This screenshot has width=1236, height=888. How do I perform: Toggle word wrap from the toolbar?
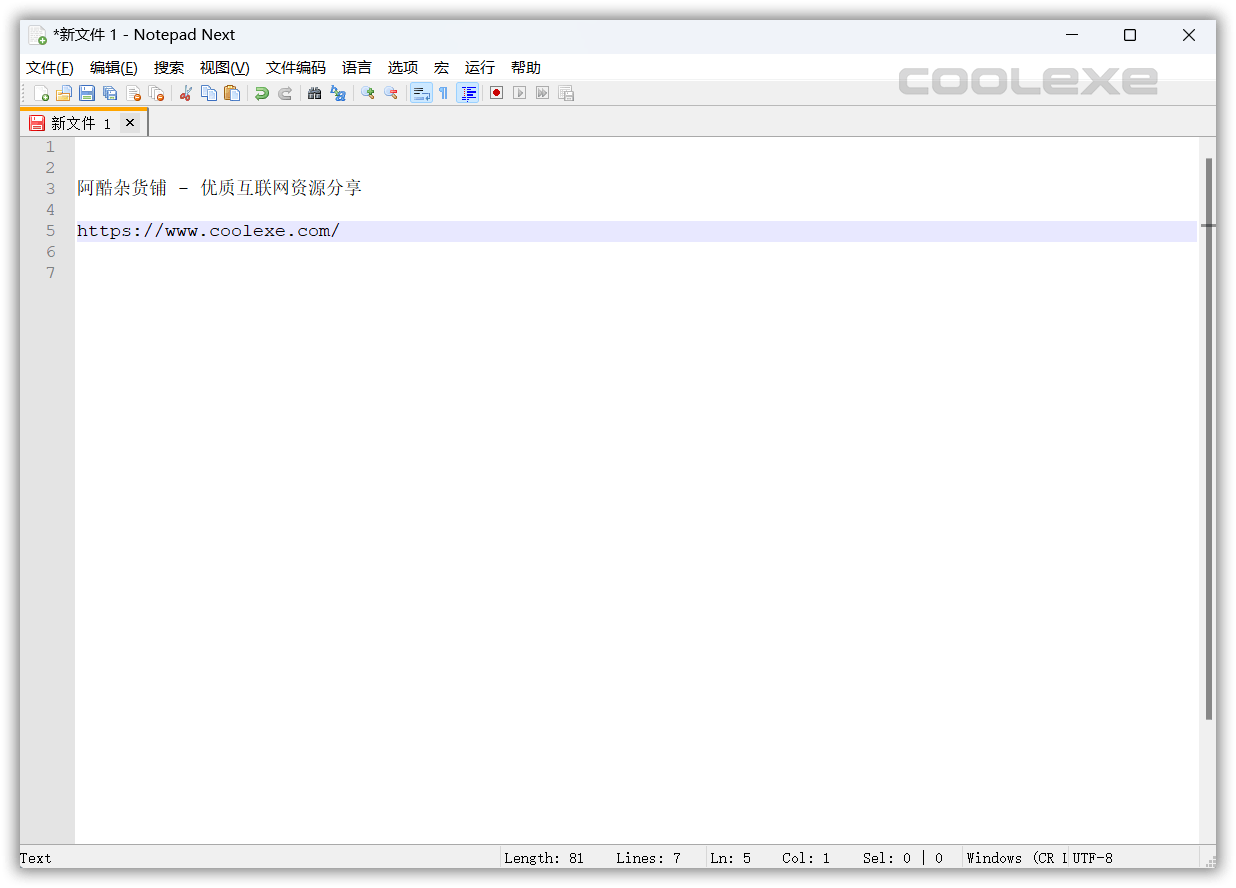(x=421, y=93)
